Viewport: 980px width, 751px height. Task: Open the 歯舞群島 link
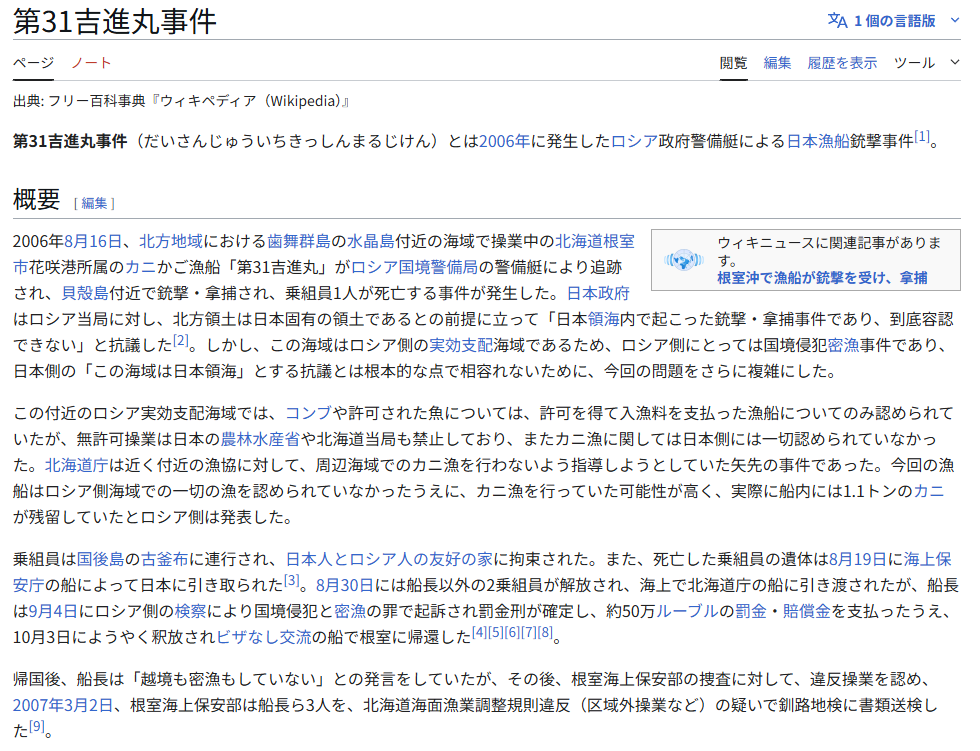(298, 241)
